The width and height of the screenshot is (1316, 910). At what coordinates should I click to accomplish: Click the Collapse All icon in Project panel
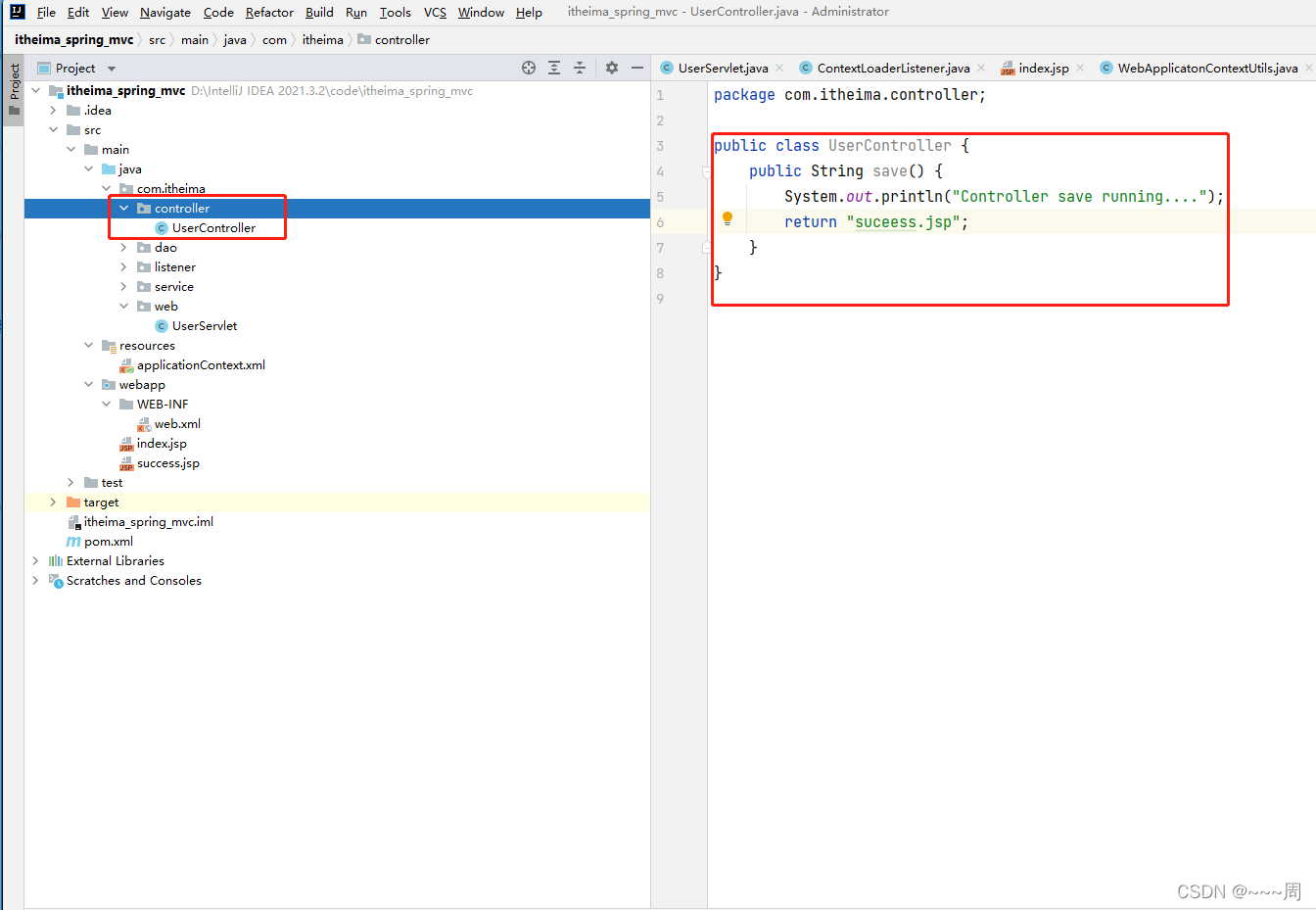[580, 68]
